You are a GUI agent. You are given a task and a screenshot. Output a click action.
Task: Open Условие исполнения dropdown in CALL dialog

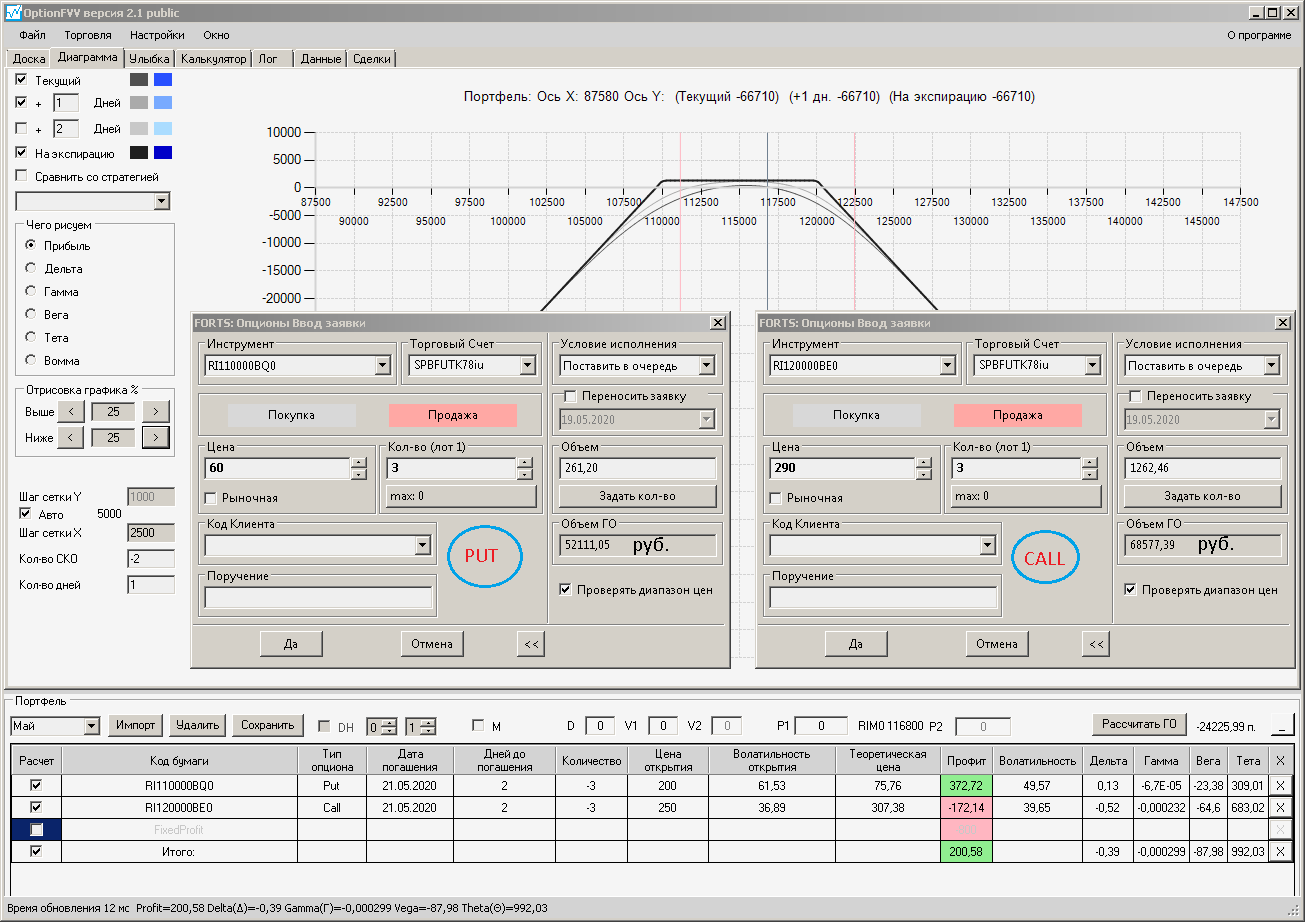pyautogui.click(x=1271, y=366)
